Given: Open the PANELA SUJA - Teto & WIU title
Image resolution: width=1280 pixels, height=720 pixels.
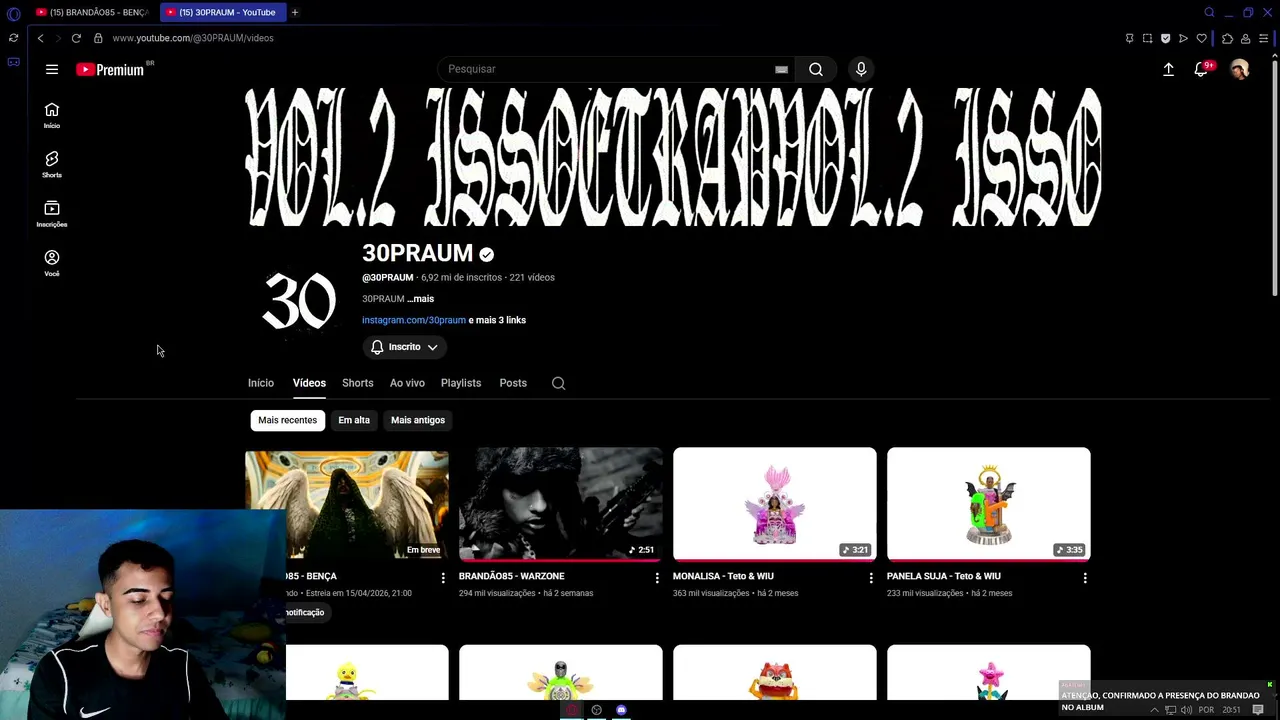Looking at the screenshot, I should click(x=943, y=576).
